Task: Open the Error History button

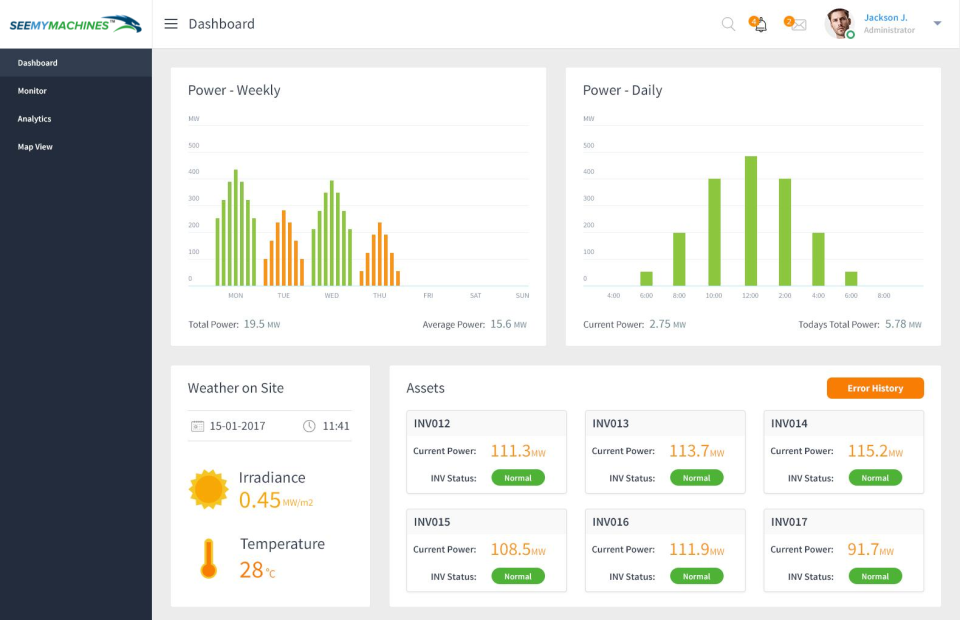Action: pos(875,388)
